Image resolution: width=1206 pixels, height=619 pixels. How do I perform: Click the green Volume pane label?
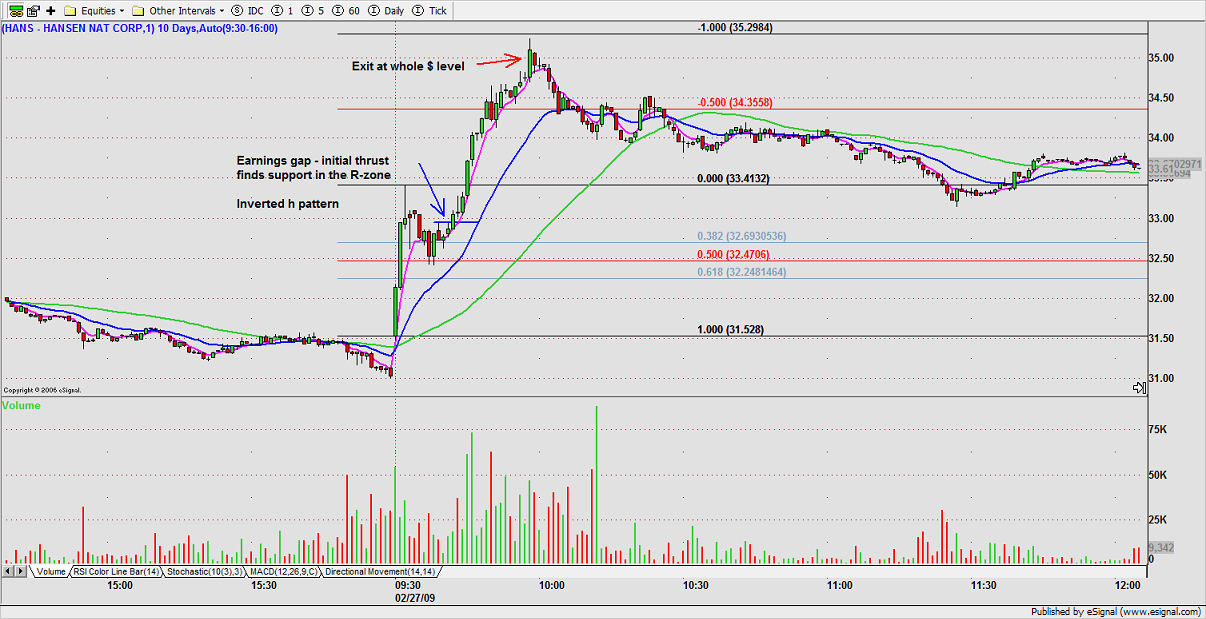point(21,406)
